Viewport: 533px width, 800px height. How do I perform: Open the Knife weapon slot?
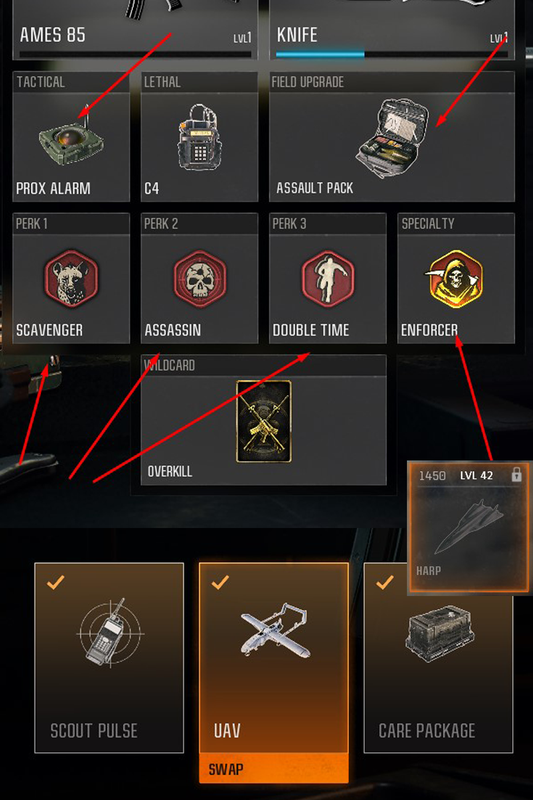click(392, 30)
